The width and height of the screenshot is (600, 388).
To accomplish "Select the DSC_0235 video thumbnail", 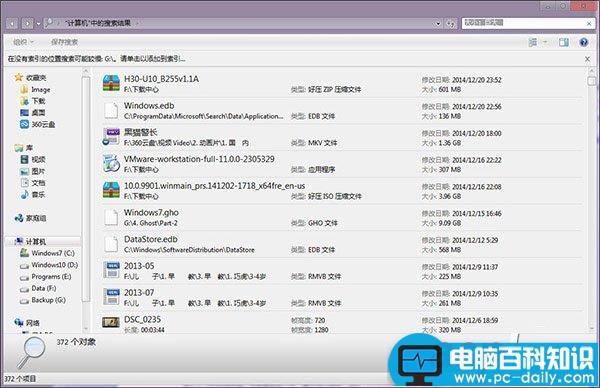I will (111, 323).
